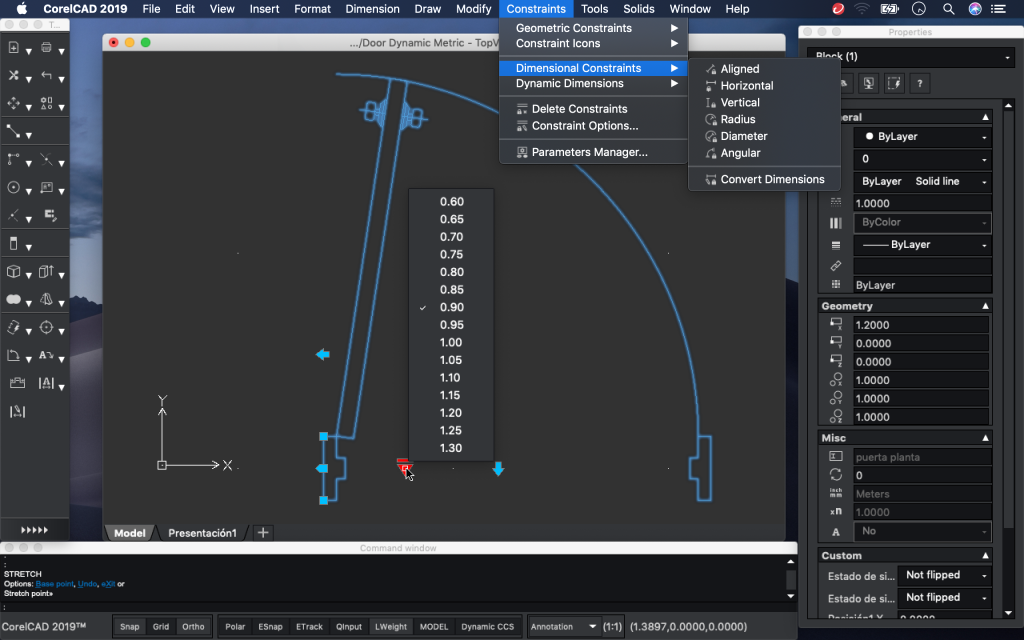Select the 3D Box solid tool

(x=13, y=272)
